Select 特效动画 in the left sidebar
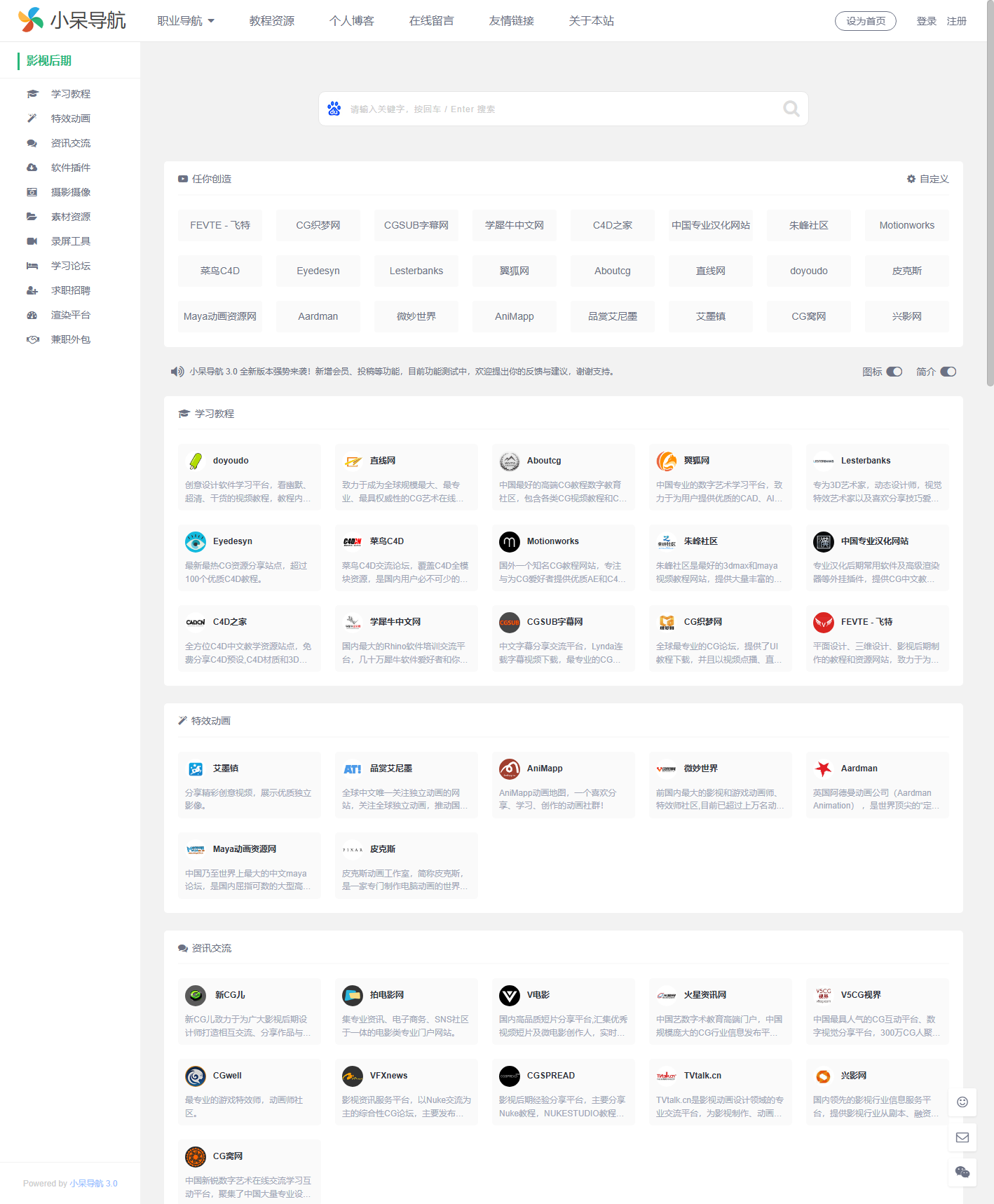The height and width of the screenshot is (1204, 994). 70,119
